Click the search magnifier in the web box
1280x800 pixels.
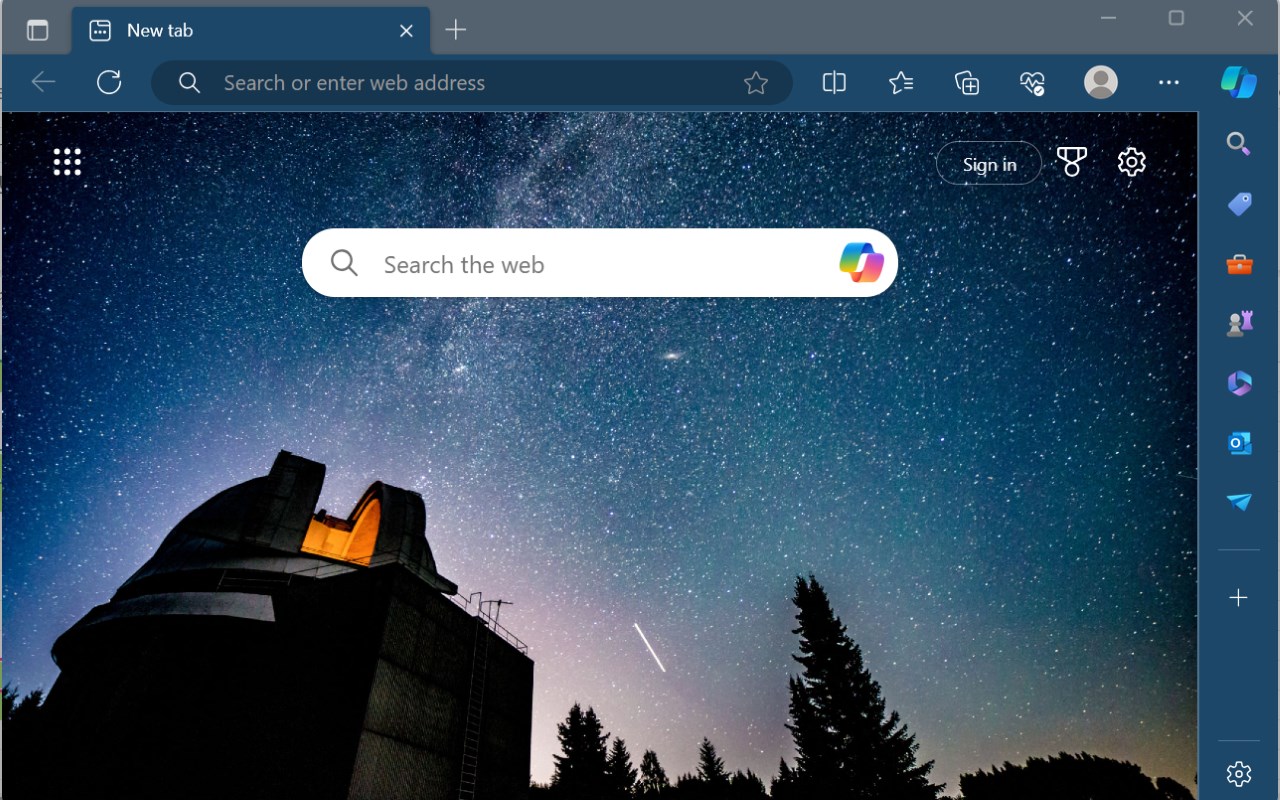coord(344,263)
